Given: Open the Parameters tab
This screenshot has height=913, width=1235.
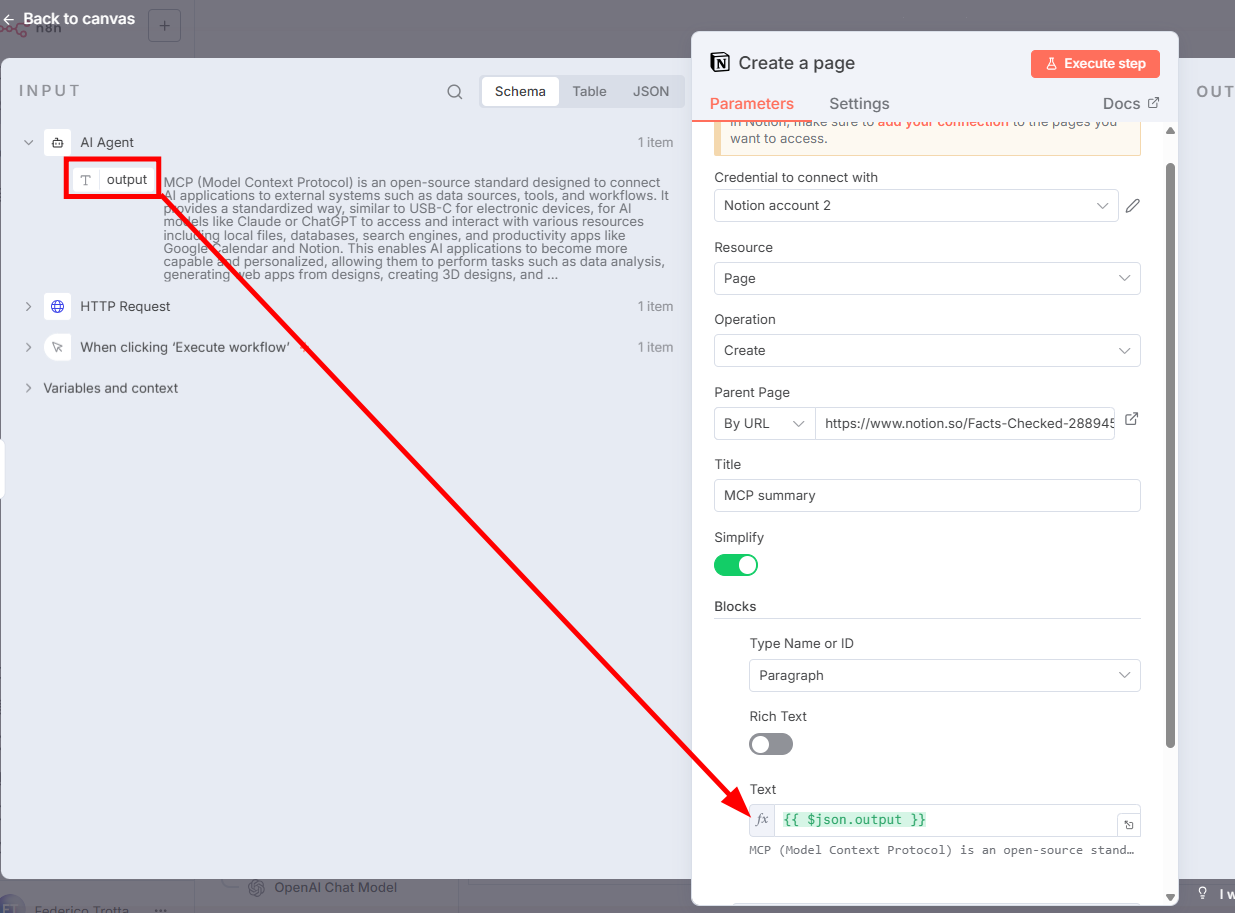Looking at the screenshot, I should 752,104.
